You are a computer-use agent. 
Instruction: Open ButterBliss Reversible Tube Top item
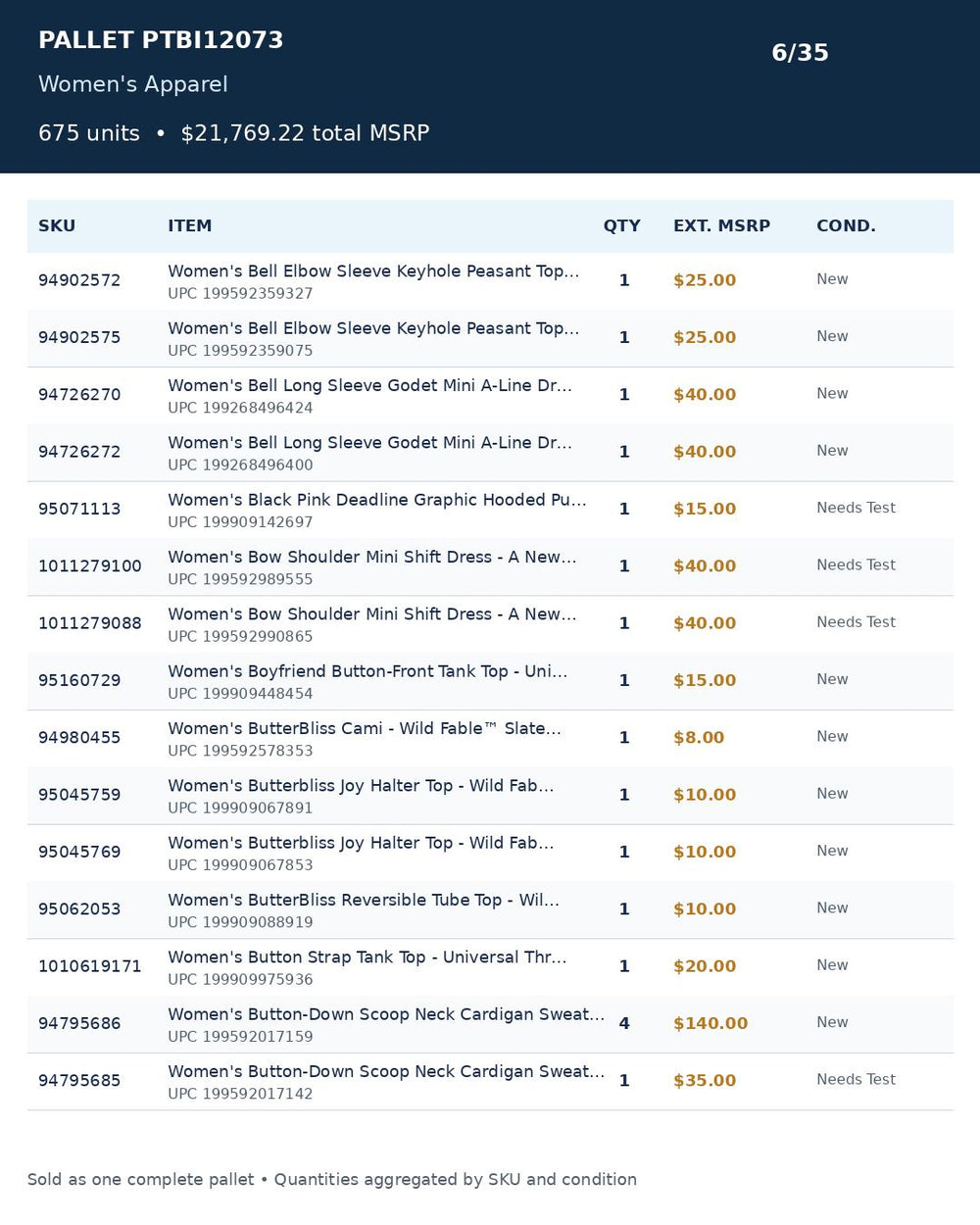364,900
